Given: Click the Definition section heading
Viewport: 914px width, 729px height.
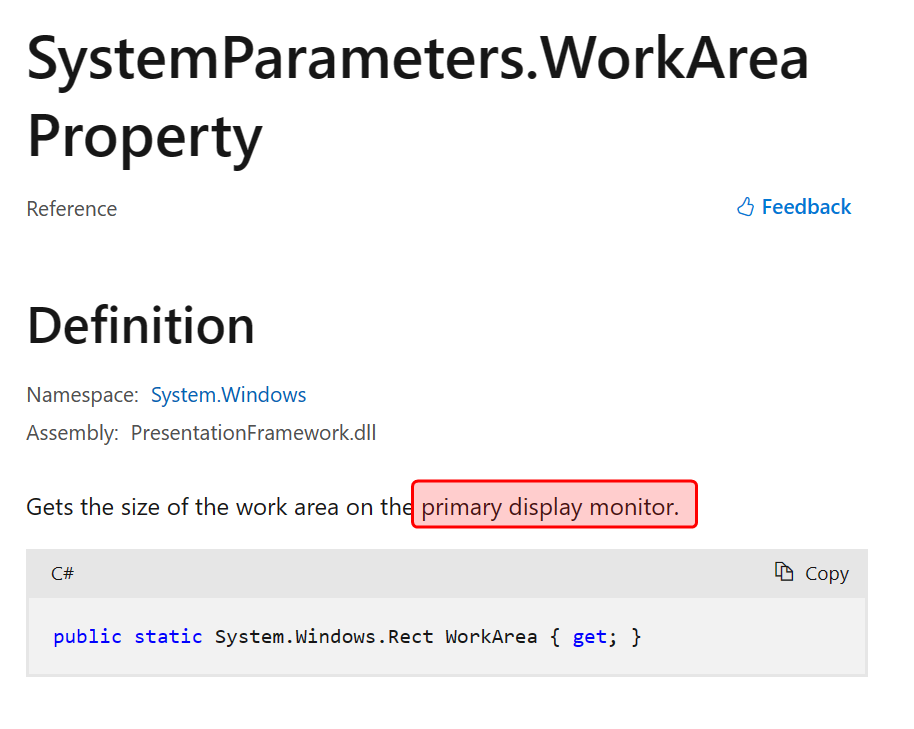Looking at the screenshot, I should pos(141,326).
